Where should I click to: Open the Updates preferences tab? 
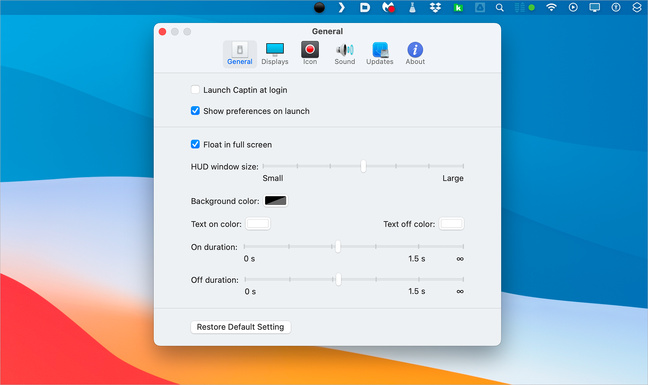pos(380,54)
